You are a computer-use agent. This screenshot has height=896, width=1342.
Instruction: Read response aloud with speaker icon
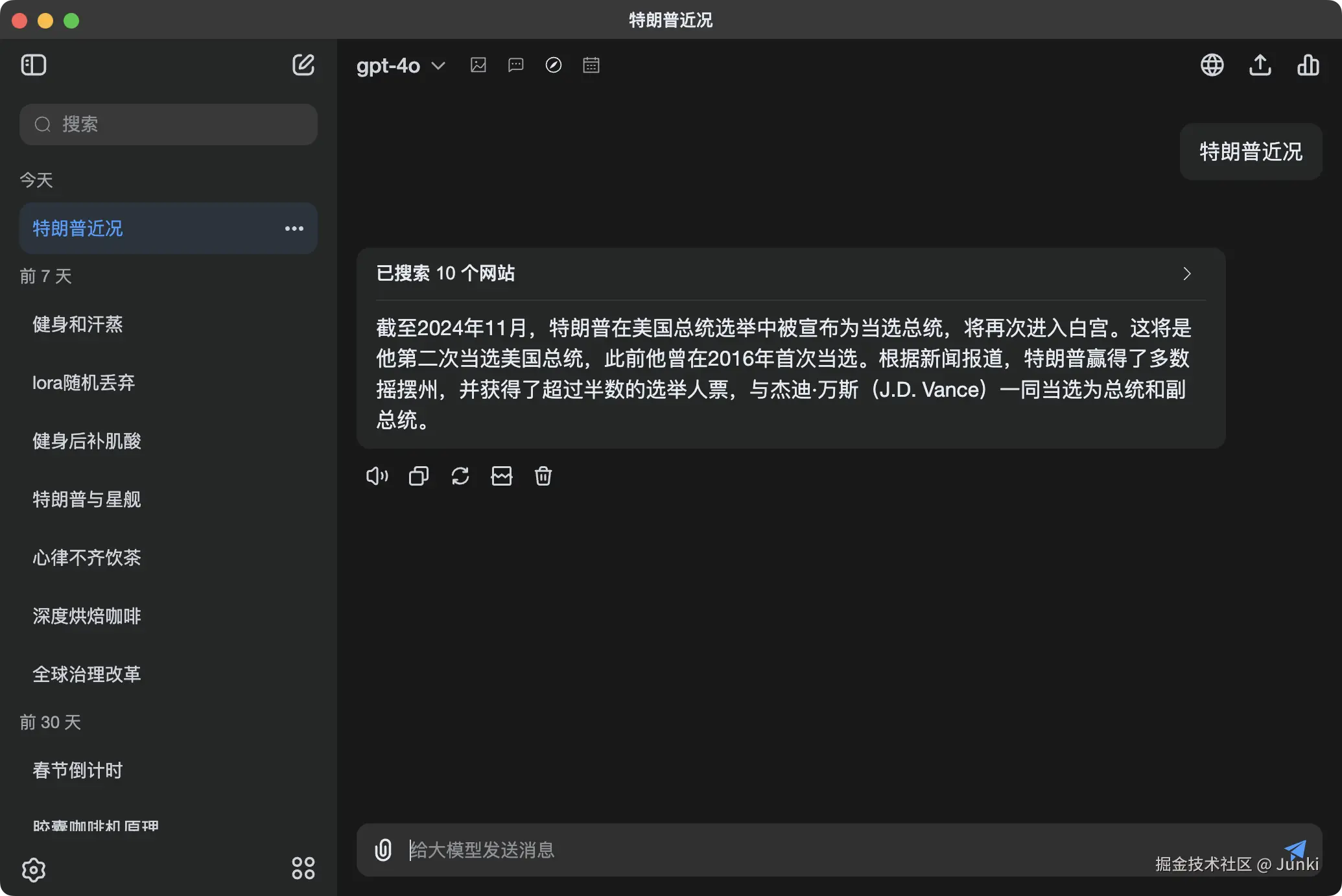pos(377,477)
